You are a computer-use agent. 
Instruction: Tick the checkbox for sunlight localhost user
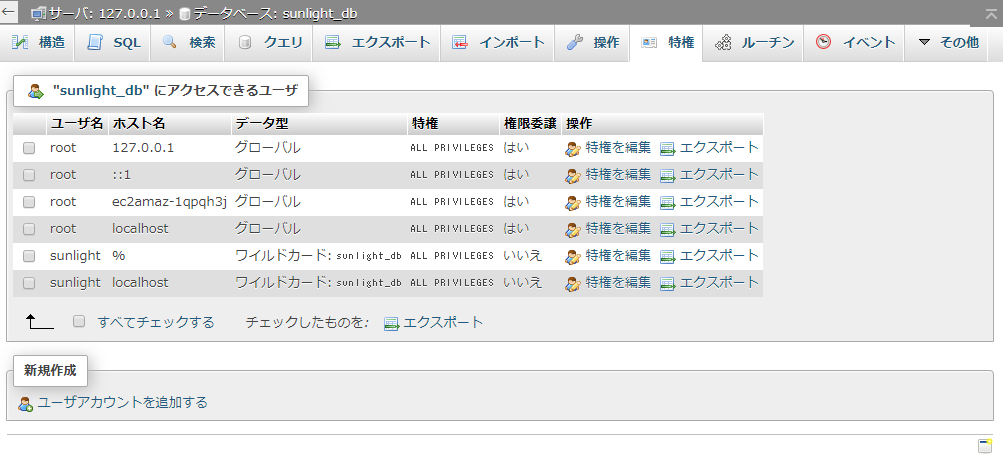click(29, 283)
